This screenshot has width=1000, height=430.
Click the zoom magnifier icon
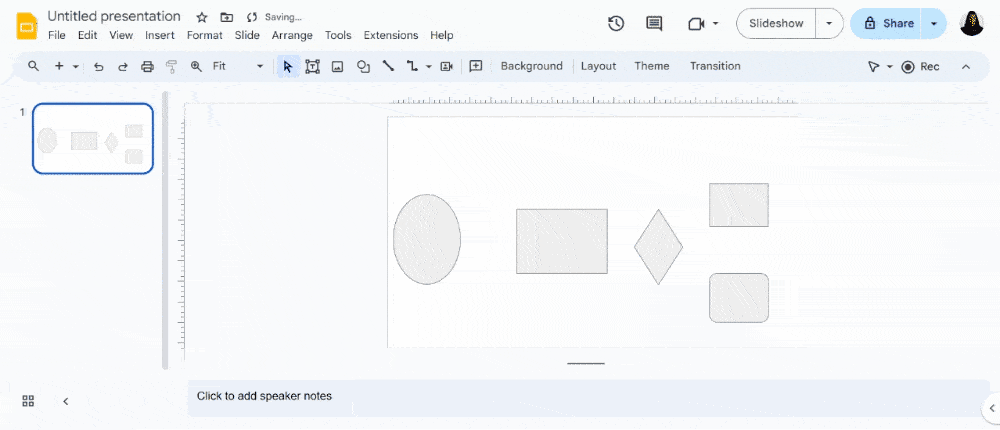click(x=196, y=66)
